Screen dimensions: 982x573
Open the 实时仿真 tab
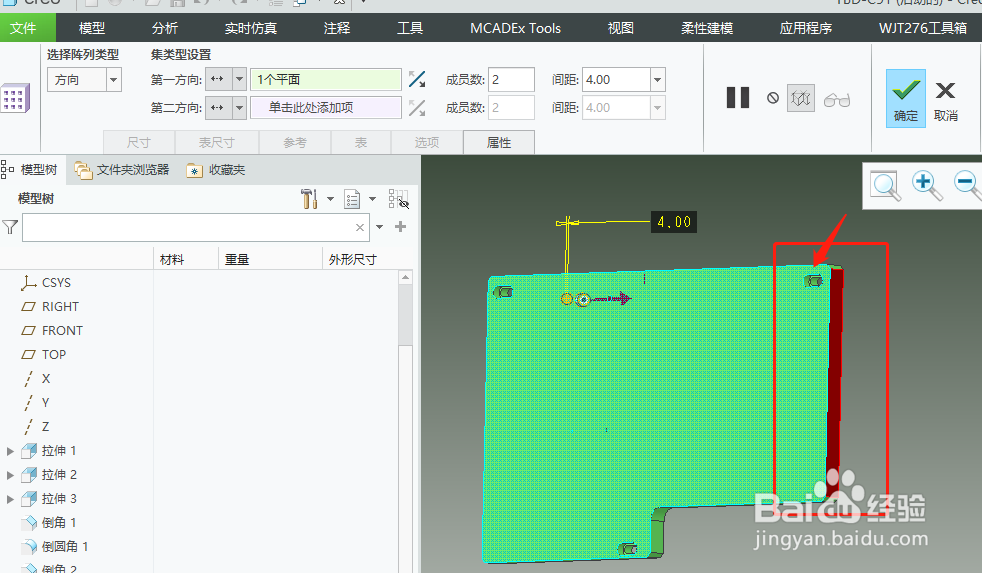[251, 28]
